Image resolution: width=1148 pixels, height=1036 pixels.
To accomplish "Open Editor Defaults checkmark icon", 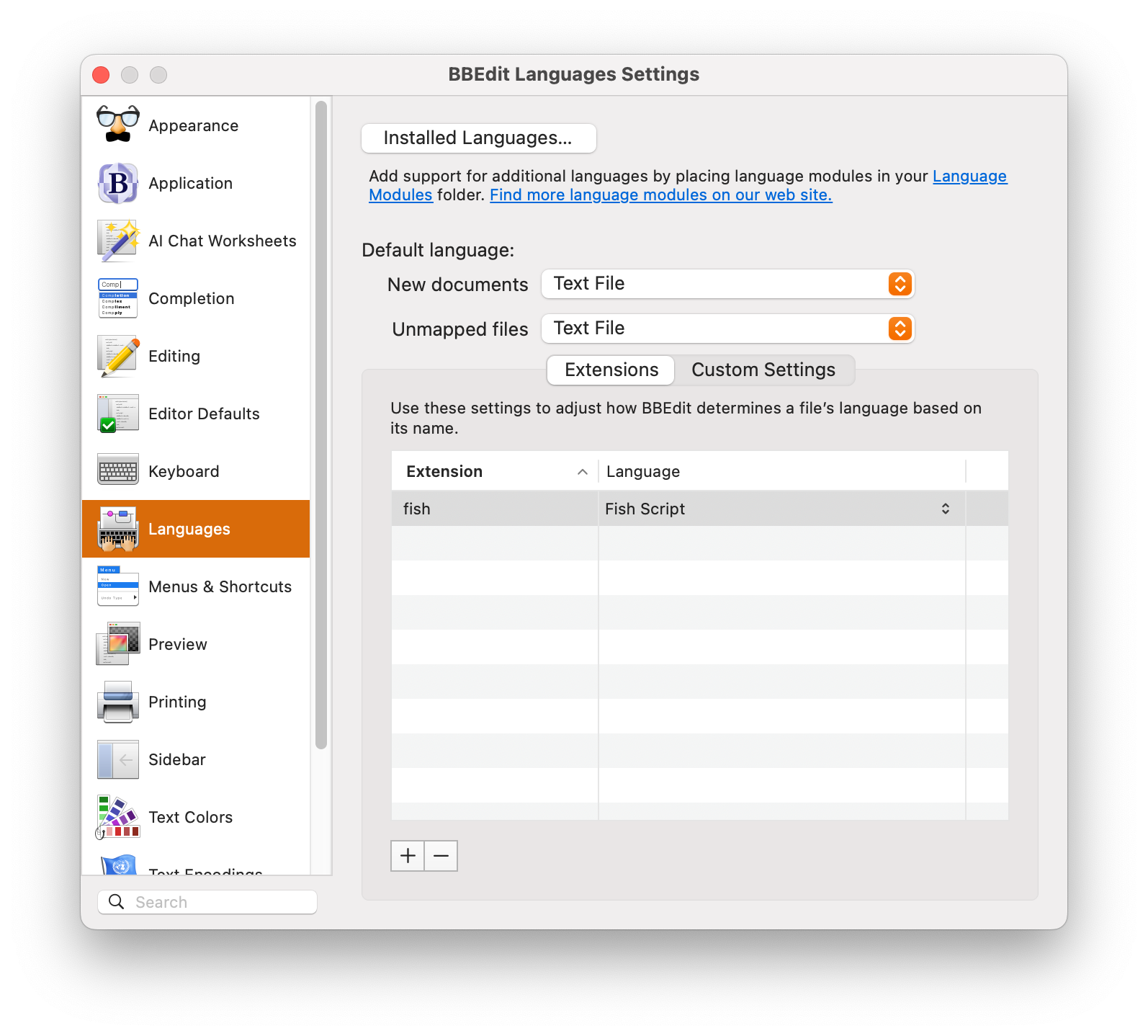I will pyautogui.click(x=118, y=414).
